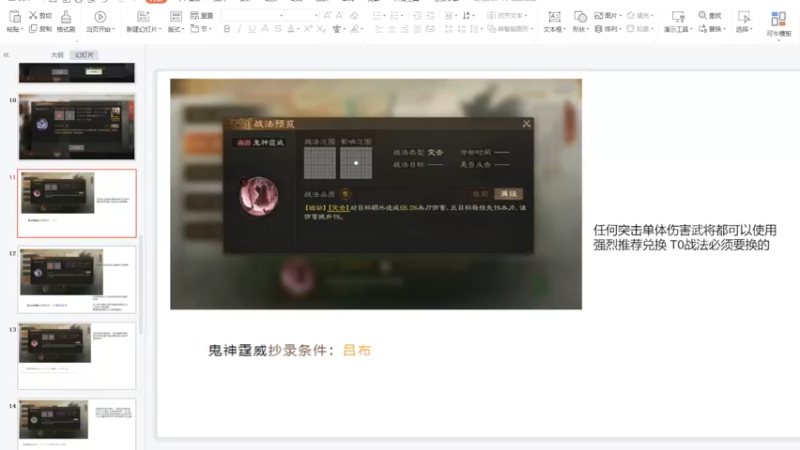Toggle text shadow S button
The height and width of the screenshot is (450, 800).
[x=278, y=29]
